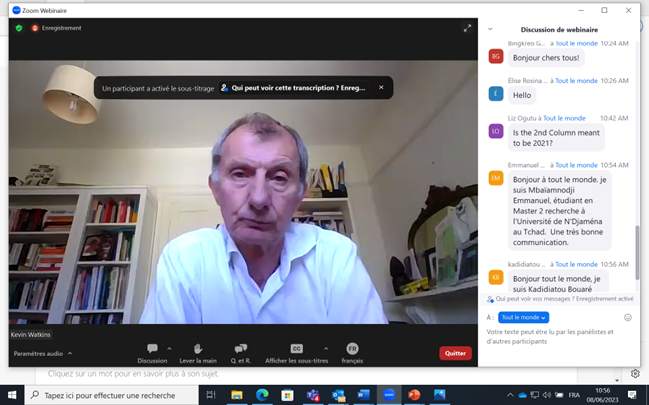The height and width of the screenshot is (405, 649).
Task: Expand the arrow next to Discussion
Action: click(x=169, y=349)
